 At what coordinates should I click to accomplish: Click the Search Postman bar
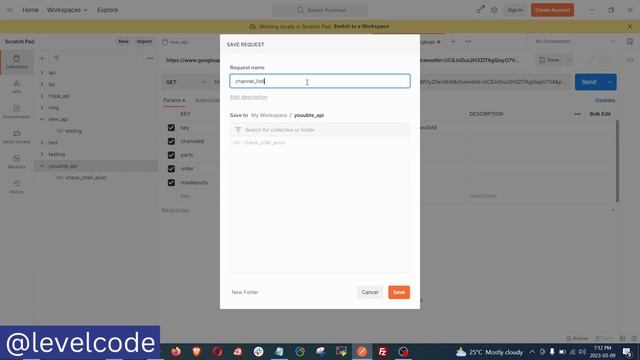tap(320, 10)
